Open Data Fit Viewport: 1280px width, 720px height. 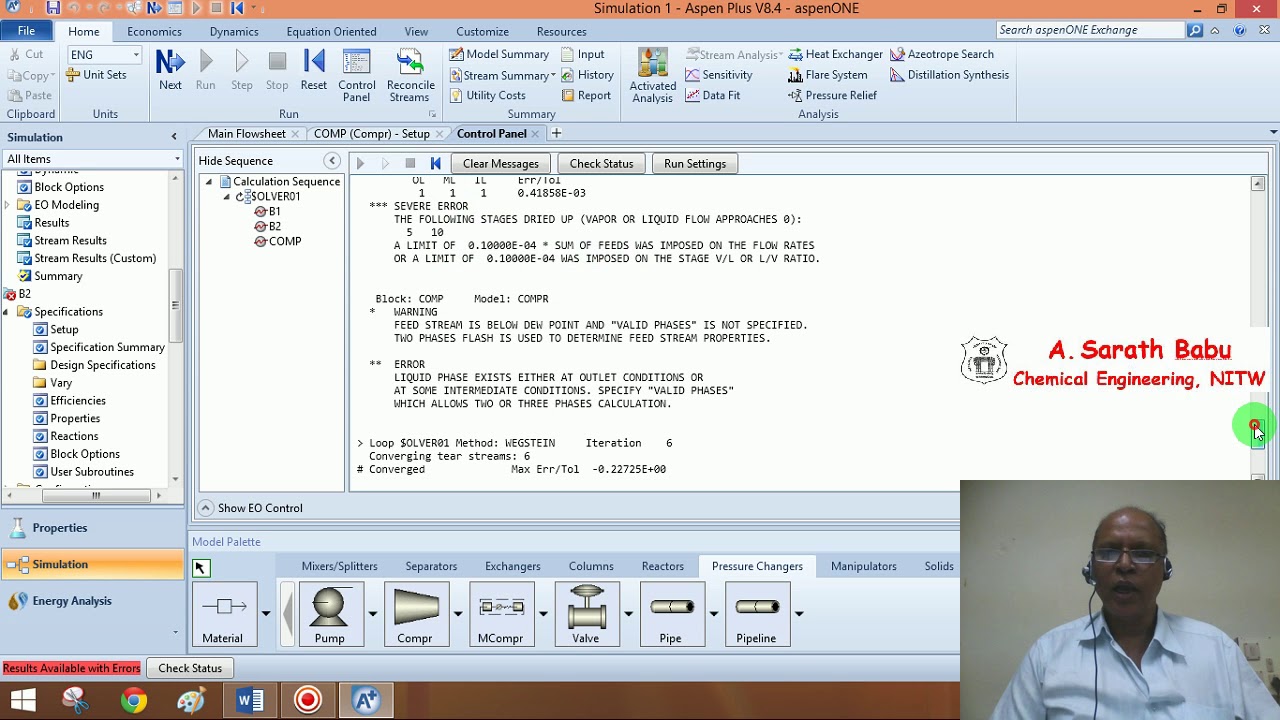click(713, 95)
